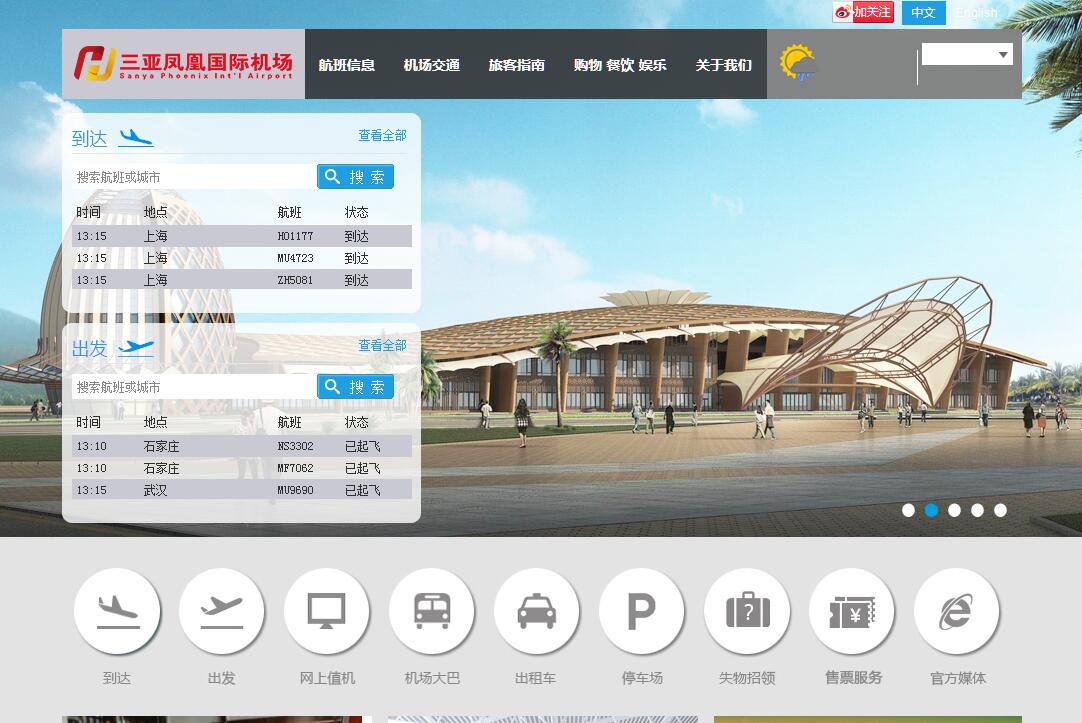The height and width of the screenshot is (723, 1082).
Task: Open 网上值机 online check-in icon
Action: (x=327, y=611)
